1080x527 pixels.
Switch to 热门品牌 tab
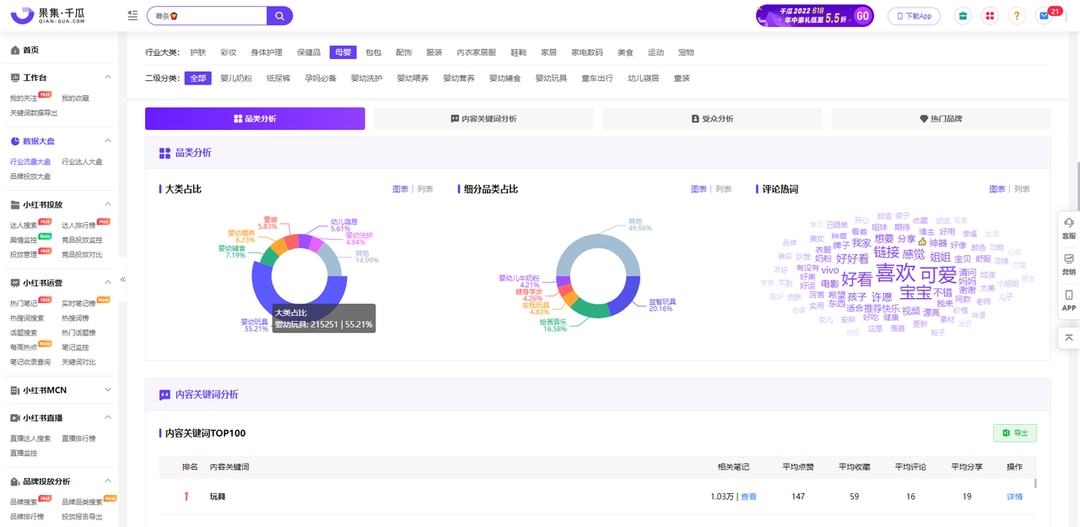941,118
